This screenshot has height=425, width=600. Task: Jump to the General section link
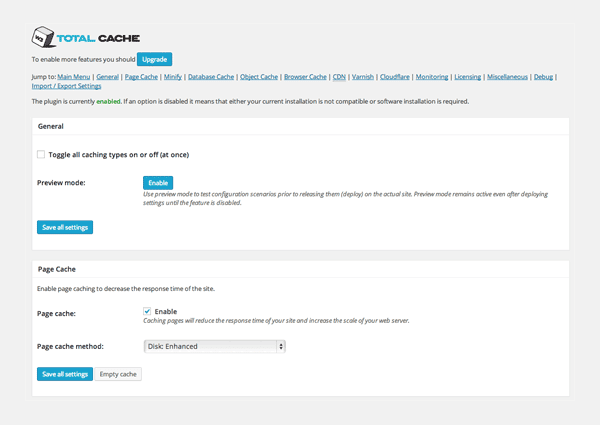(108, 77)
